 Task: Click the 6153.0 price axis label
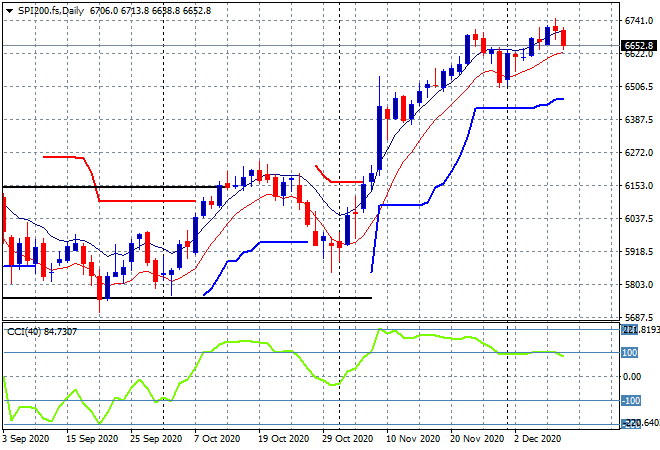639,186
